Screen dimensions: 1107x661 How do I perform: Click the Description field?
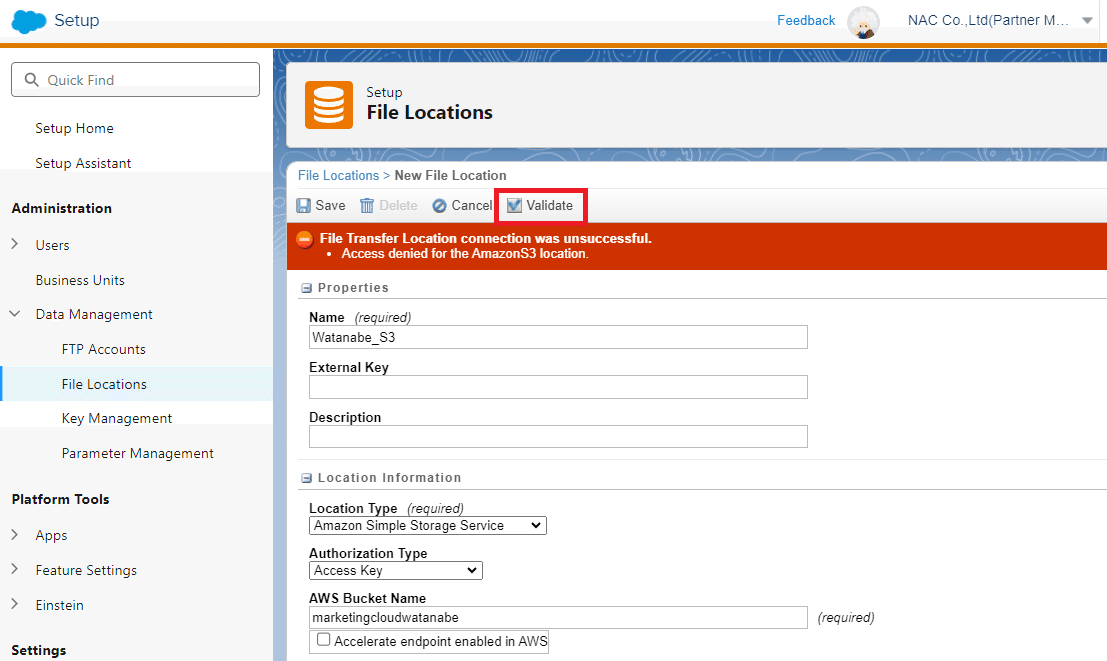[558, 436]
